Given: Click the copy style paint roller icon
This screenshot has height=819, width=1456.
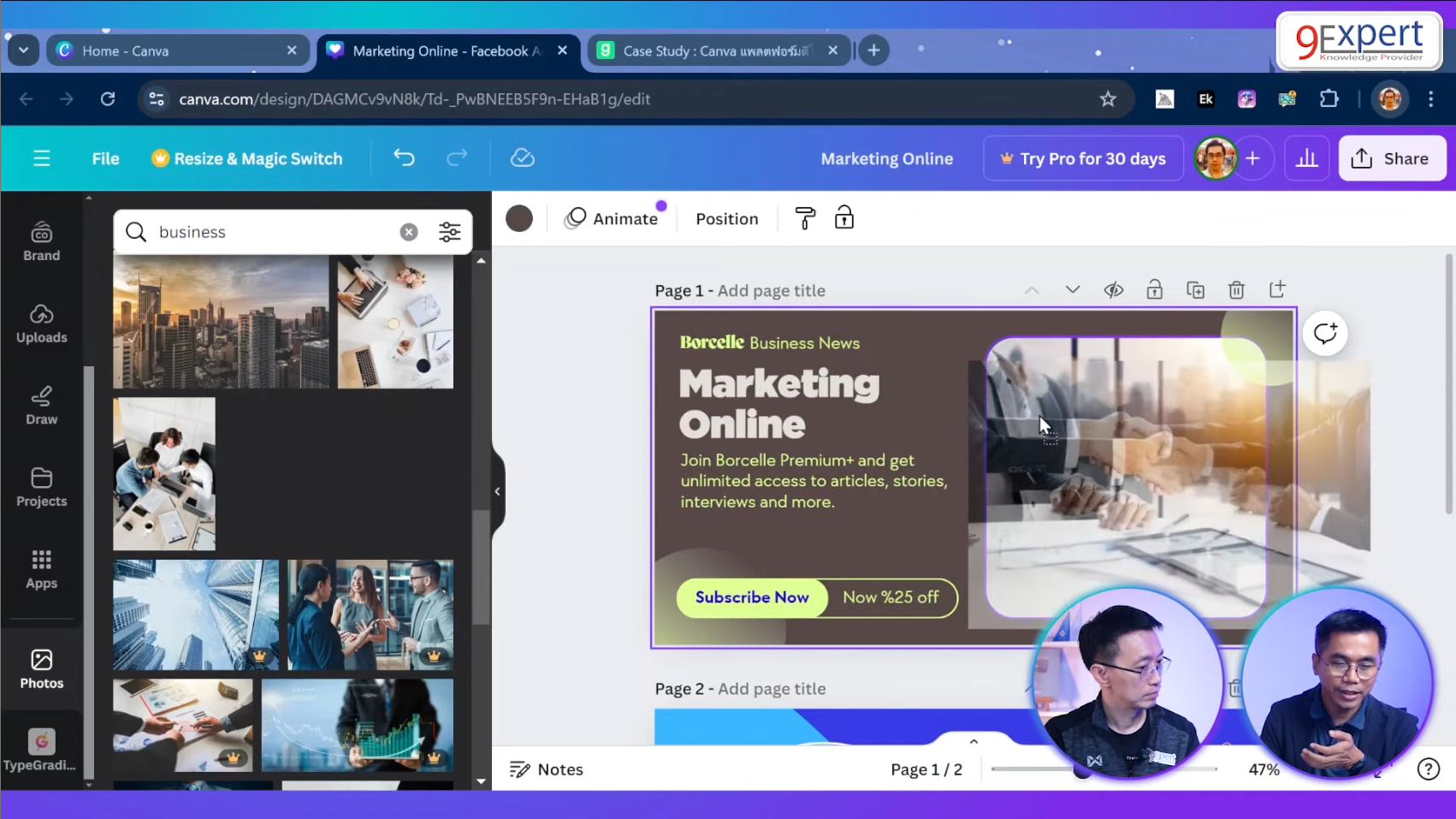Looking at the screenshot, I should tap(804, 218).
